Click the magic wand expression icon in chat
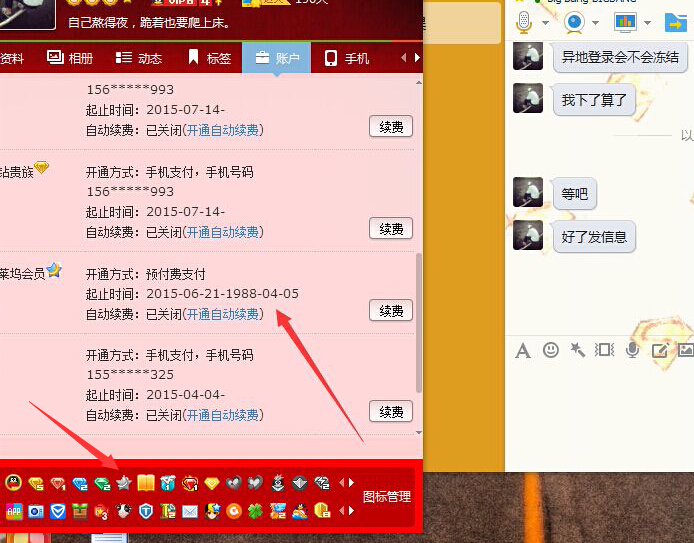 [x=577, y=350]
